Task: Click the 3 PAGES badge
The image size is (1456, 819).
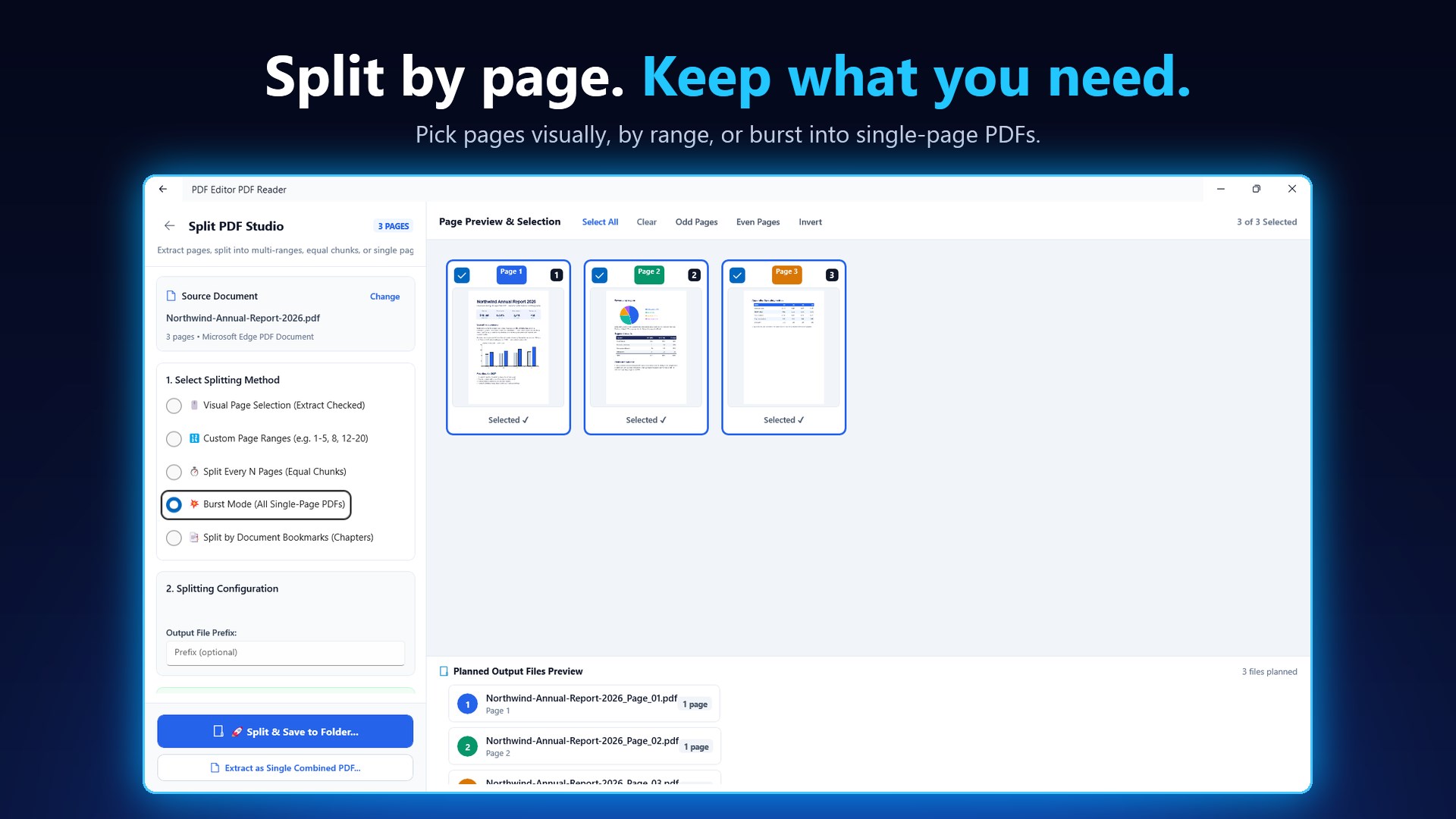Action: pyautogui.click(x=393, y=227)
